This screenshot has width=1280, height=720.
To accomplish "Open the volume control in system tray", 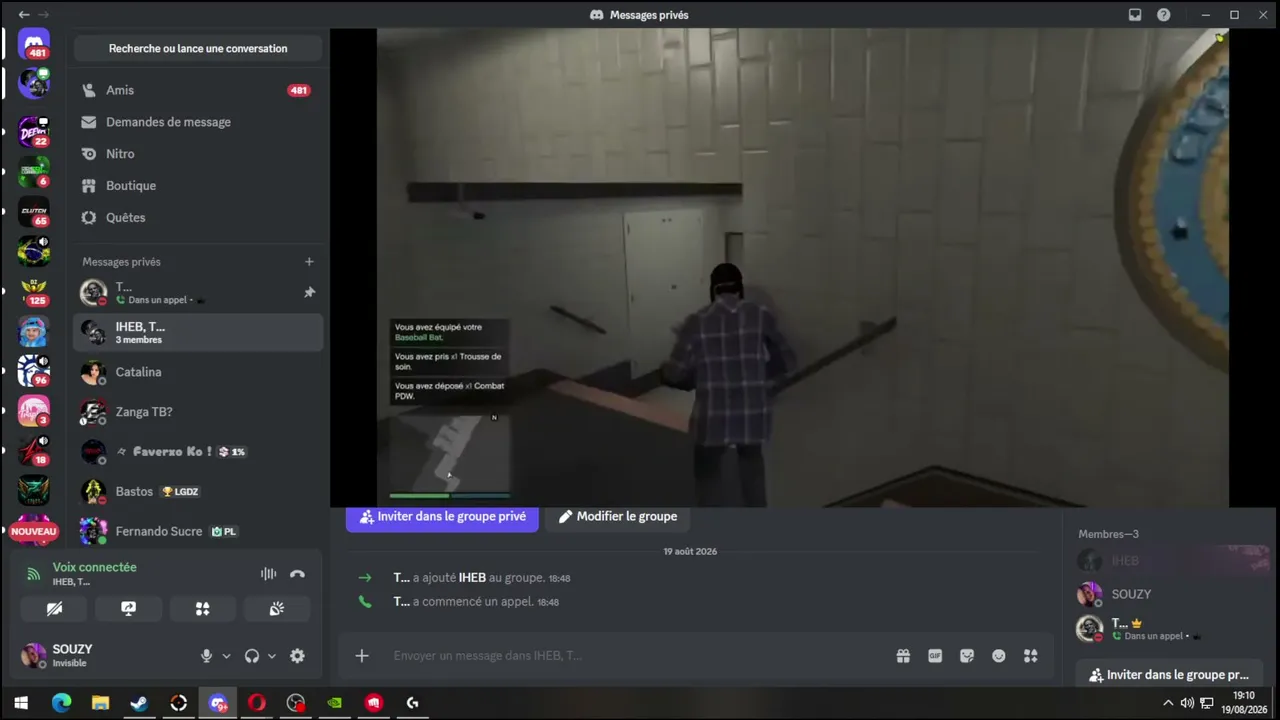I will coord(1187,703).
